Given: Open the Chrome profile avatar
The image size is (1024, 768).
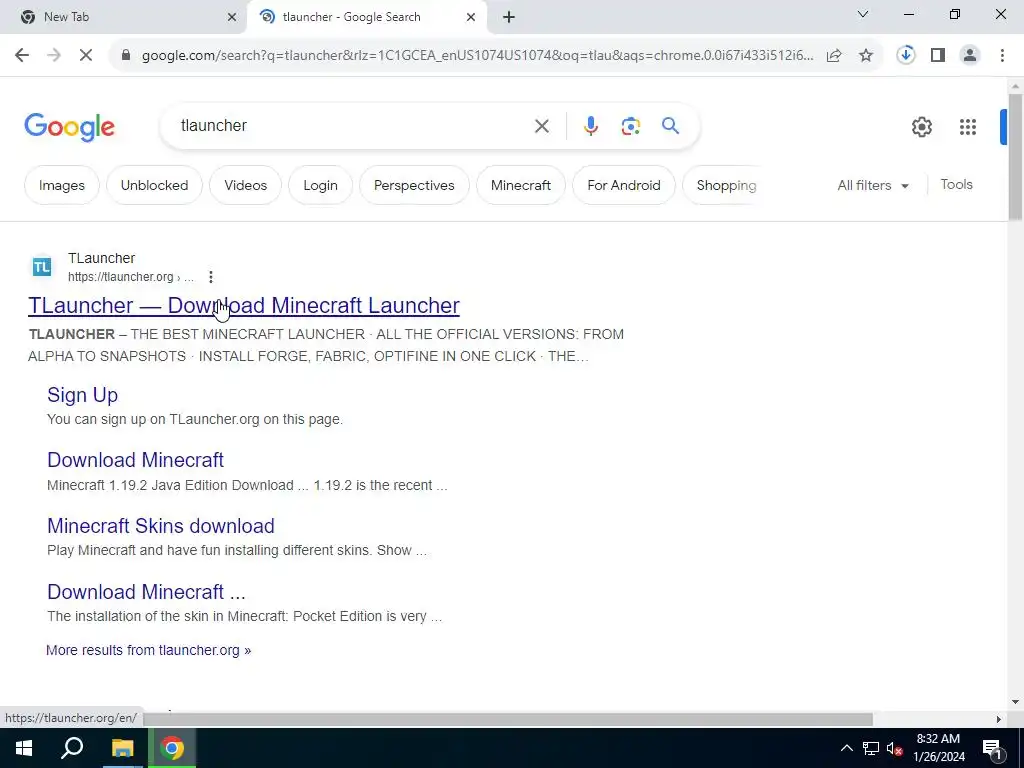Looking at the screenshot, I should pyautogui.click(x=970, y=56).
